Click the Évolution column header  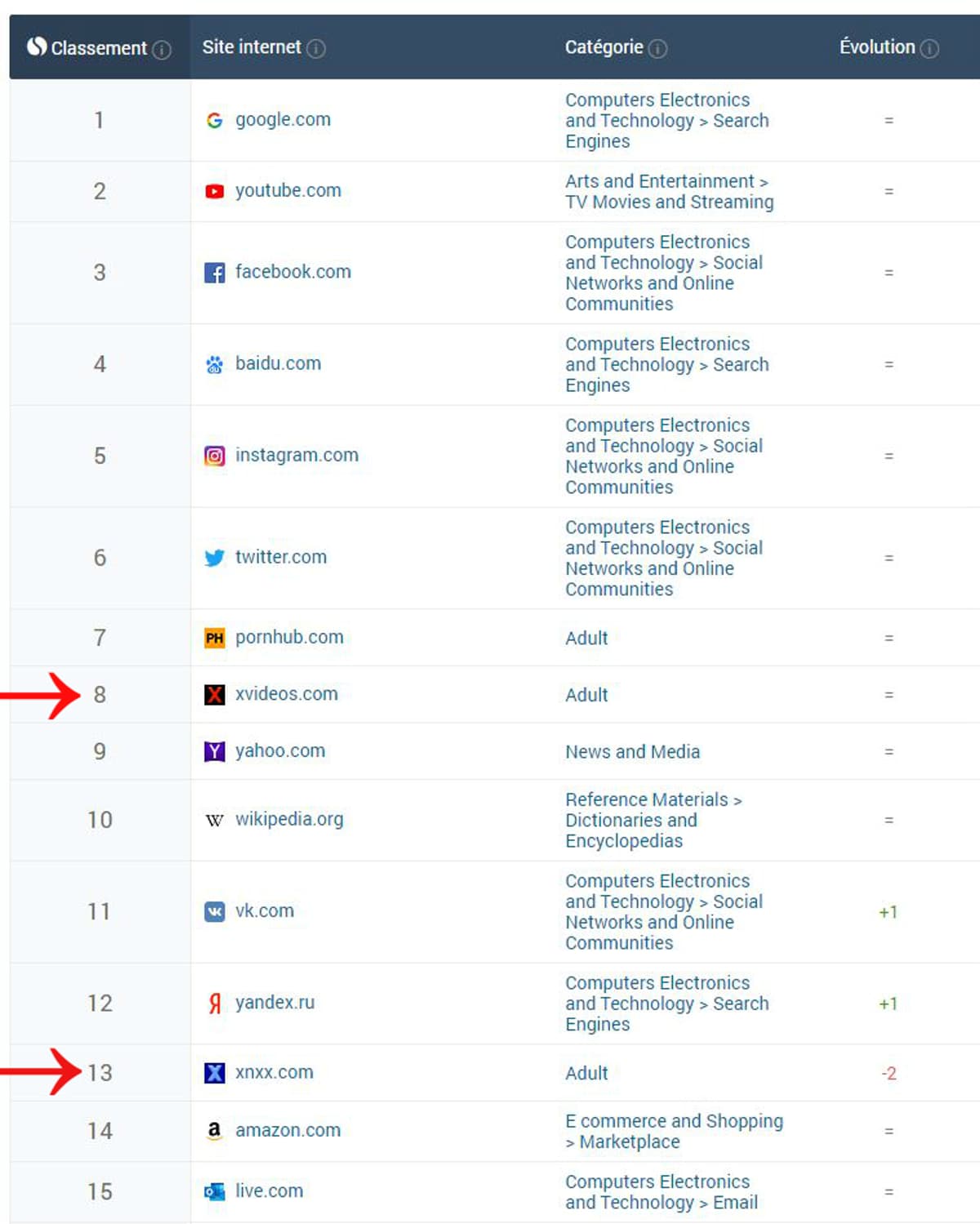tap(877, 47)
